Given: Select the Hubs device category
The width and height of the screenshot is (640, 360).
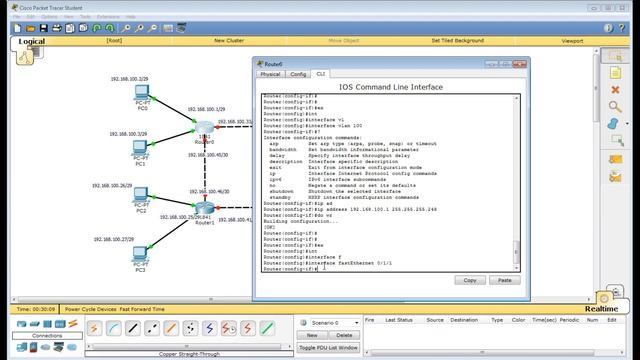Looking at the screenshot, I should (47, 324).
